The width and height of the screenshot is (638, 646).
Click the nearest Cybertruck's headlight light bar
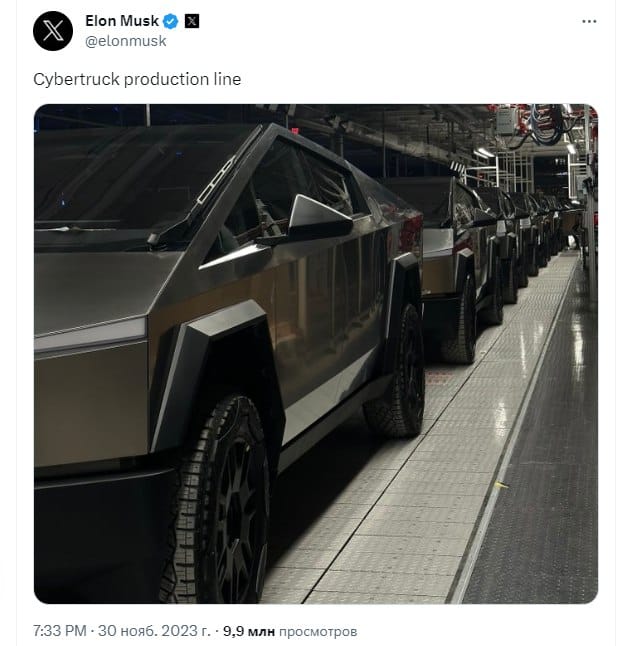90,335
